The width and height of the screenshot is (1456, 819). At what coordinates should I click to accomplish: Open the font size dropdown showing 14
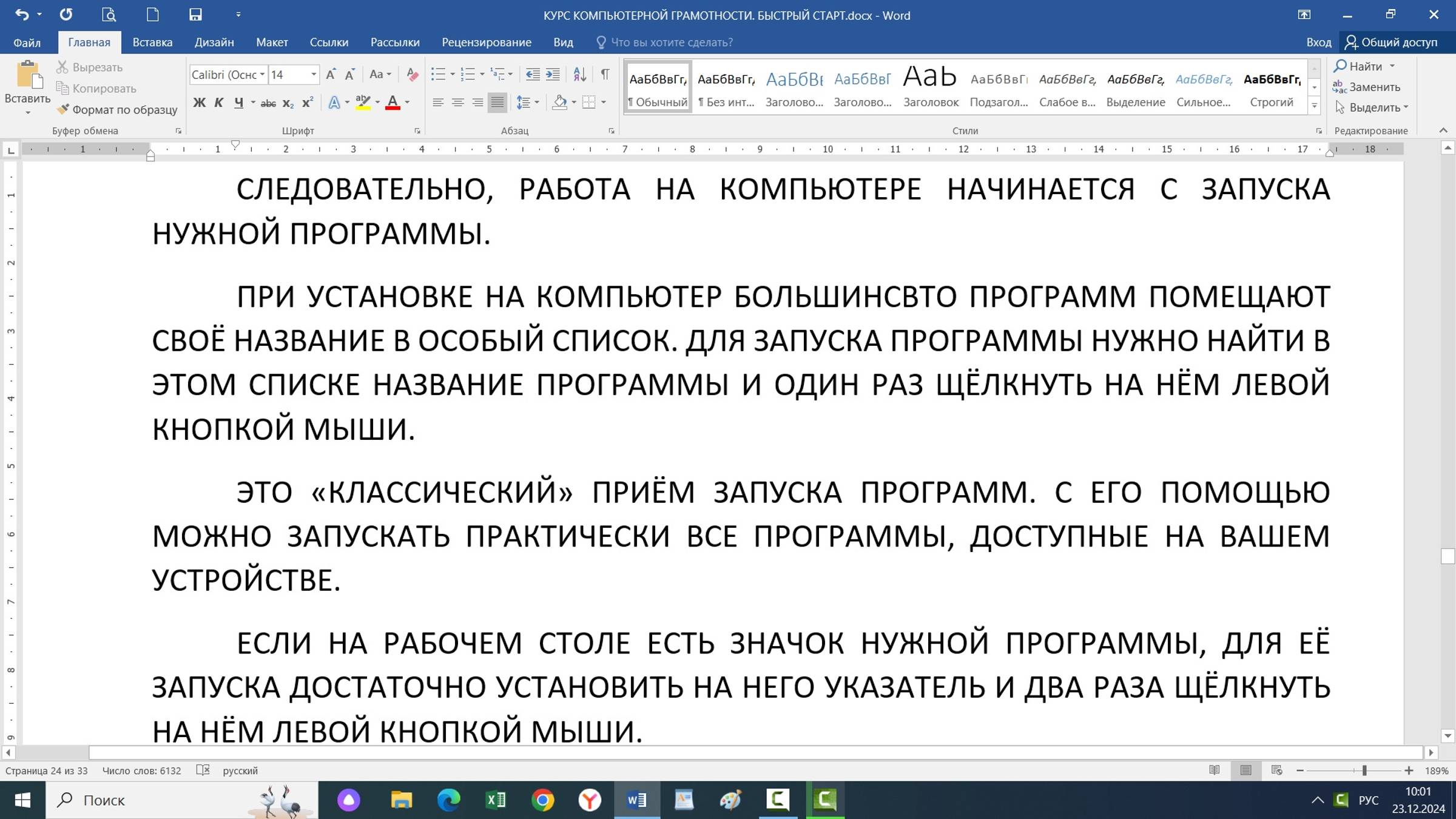314,75
